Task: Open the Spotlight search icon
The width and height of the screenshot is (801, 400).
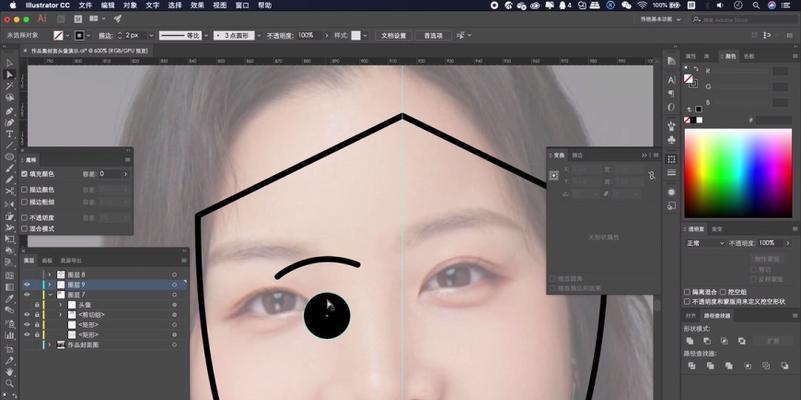Action: [x=756, y=5]
